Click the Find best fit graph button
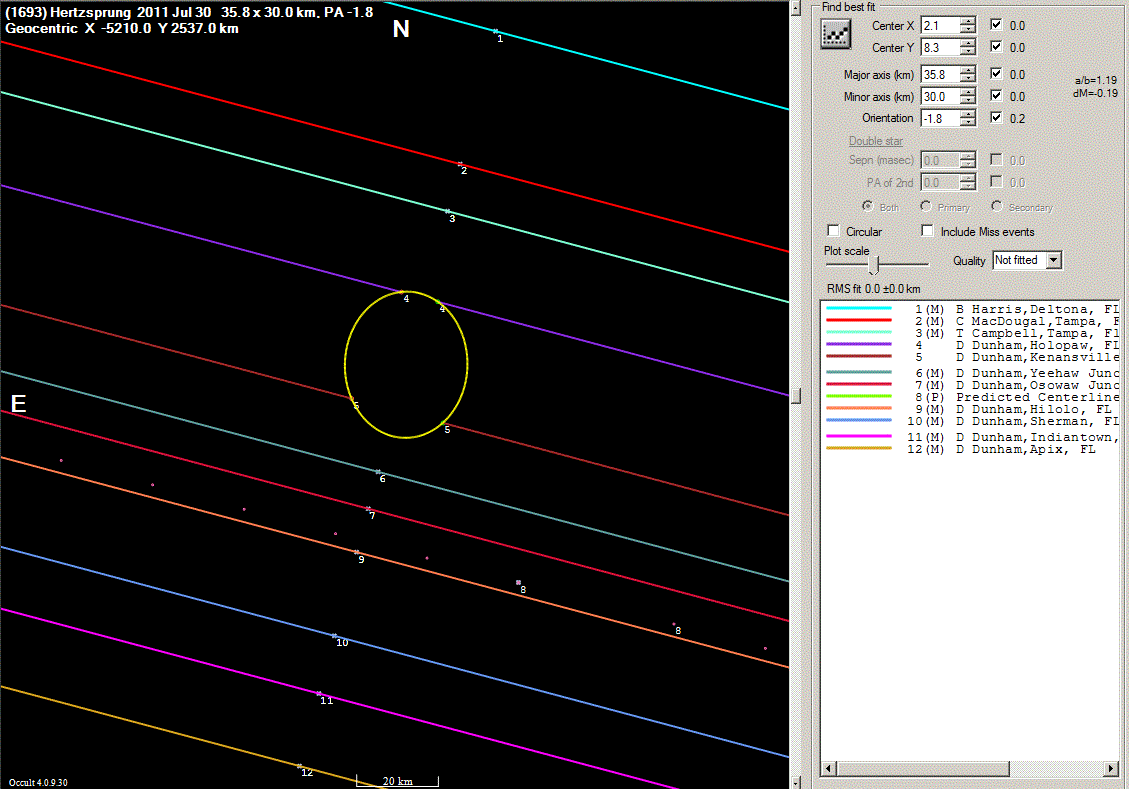The height and width of the screenshot is (789, 1129). (834, 35)
